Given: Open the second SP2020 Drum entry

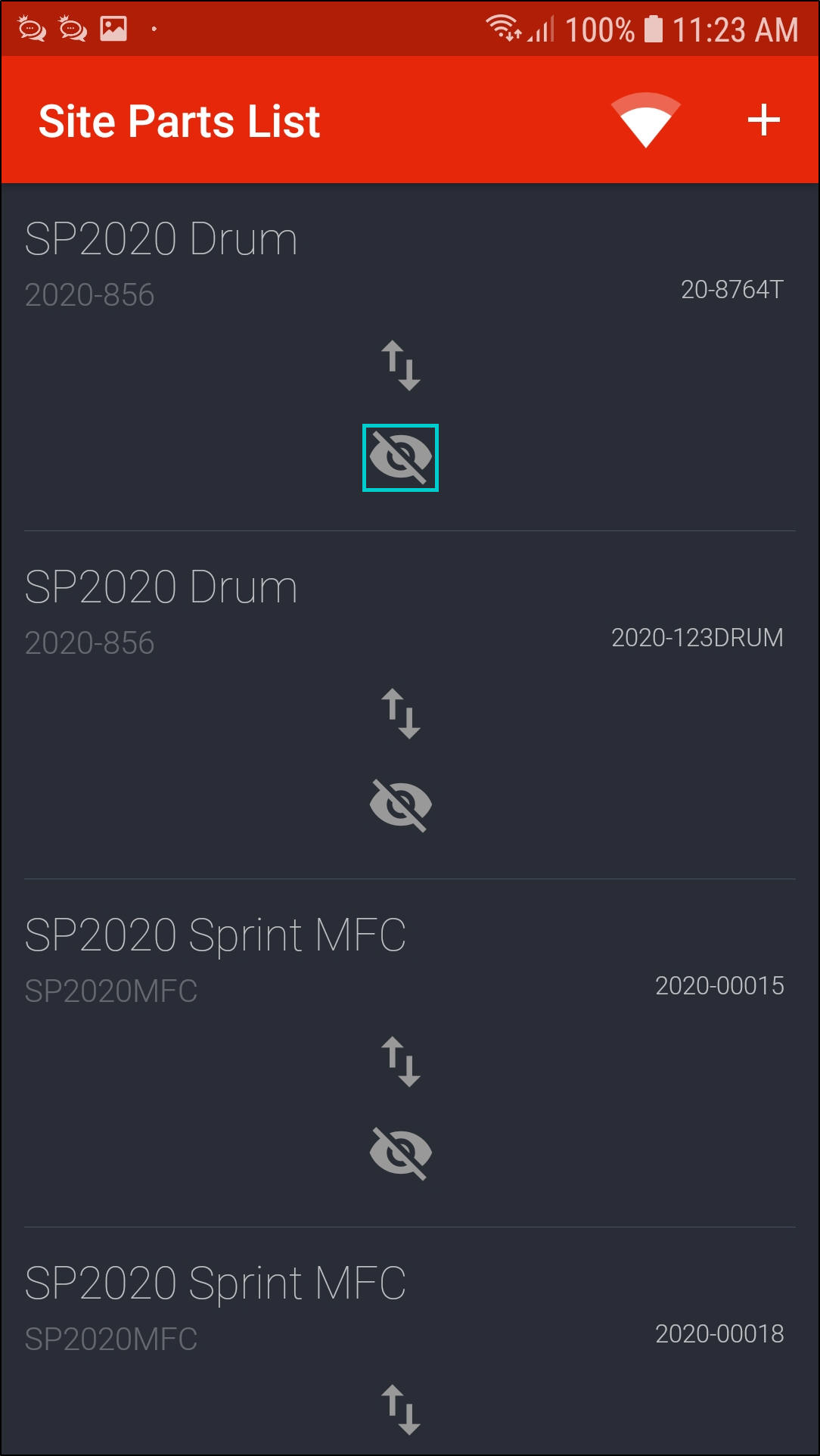Looking at the screenshot, I should click(x=161, y=588).
